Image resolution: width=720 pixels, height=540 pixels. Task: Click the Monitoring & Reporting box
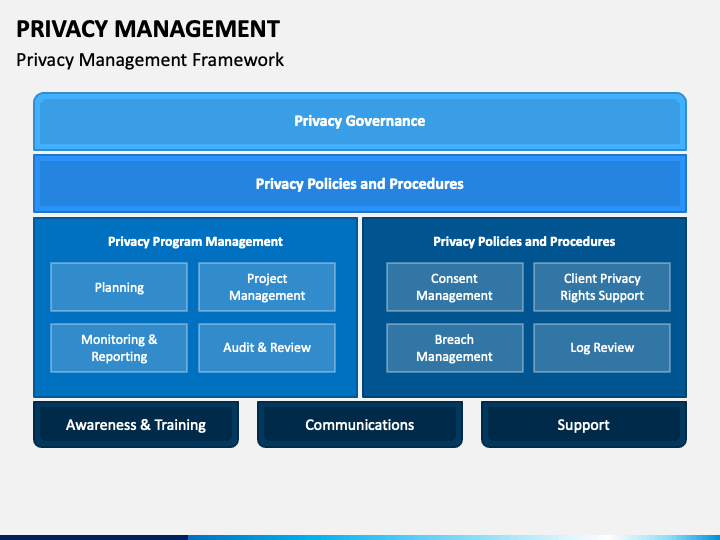coord(119,348)
